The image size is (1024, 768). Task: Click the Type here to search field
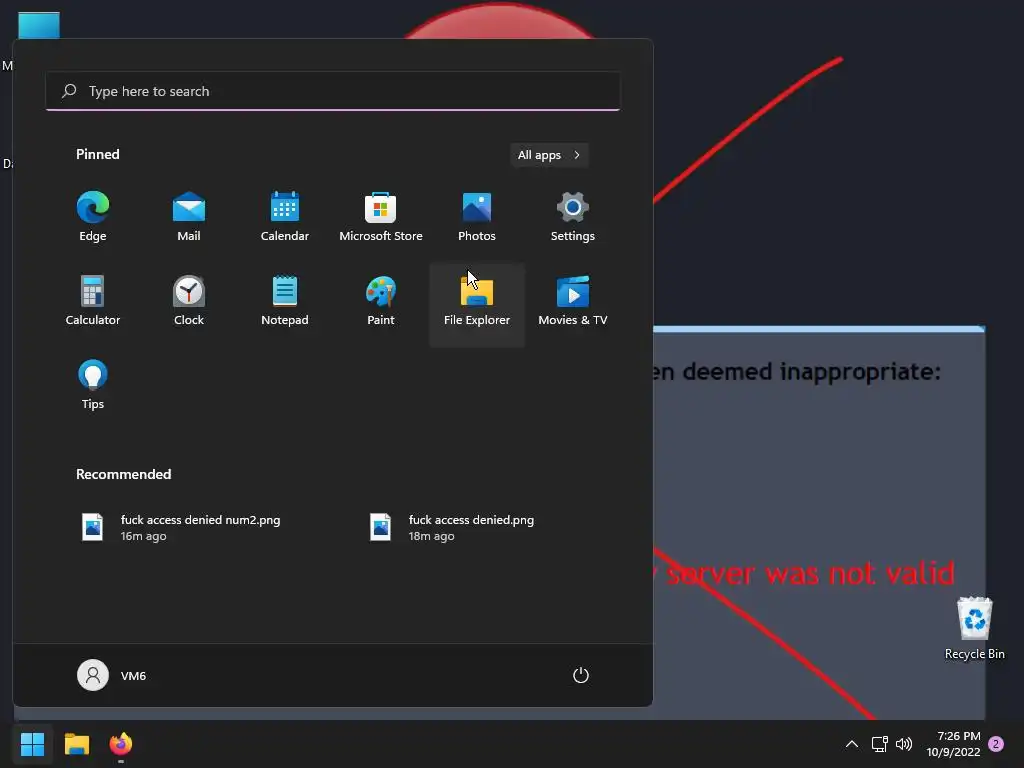coord(333,91)
